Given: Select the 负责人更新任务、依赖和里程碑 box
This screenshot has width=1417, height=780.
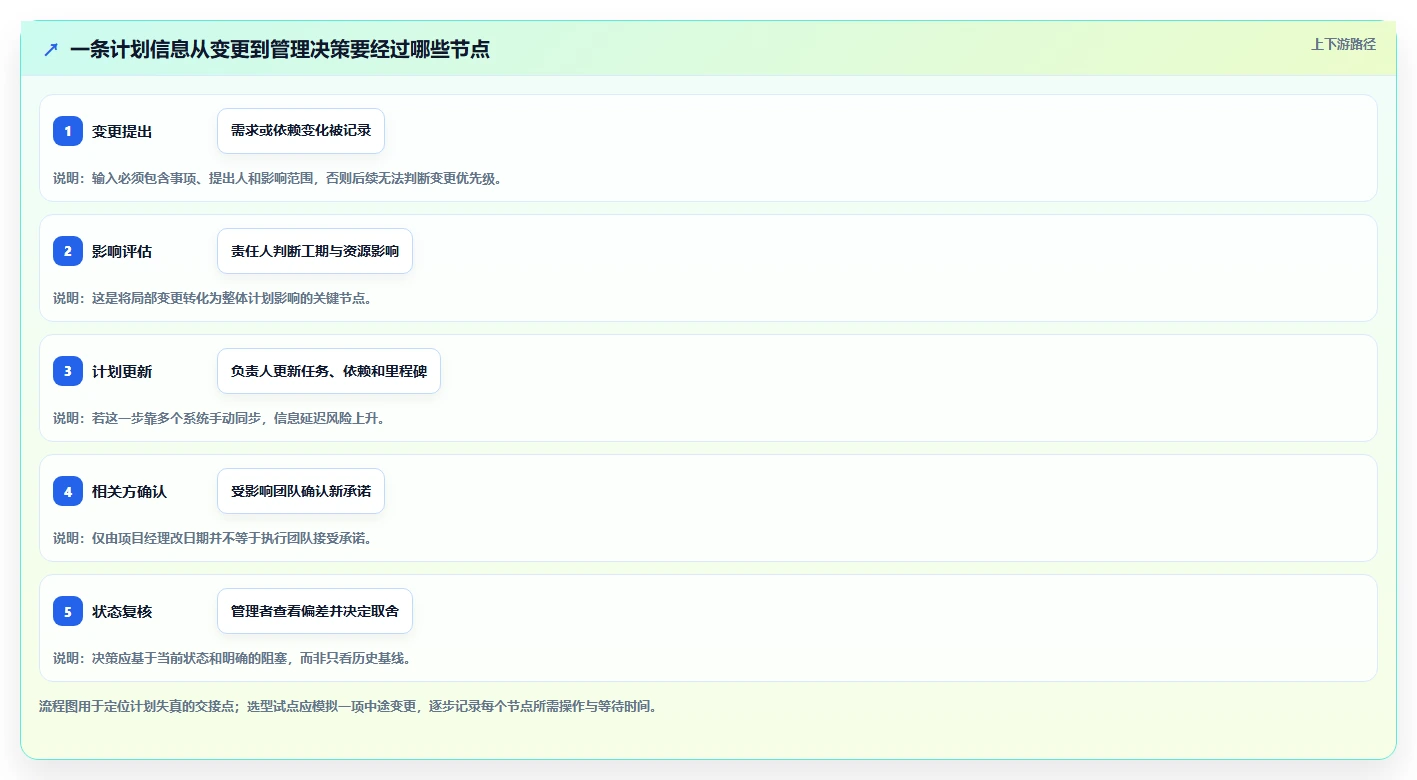Looking at the screenshot, I should (329, 371).
